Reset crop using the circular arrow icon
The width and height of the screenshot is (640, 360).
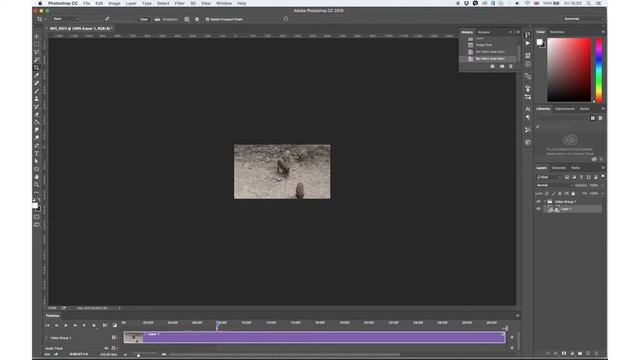point(286,19)
